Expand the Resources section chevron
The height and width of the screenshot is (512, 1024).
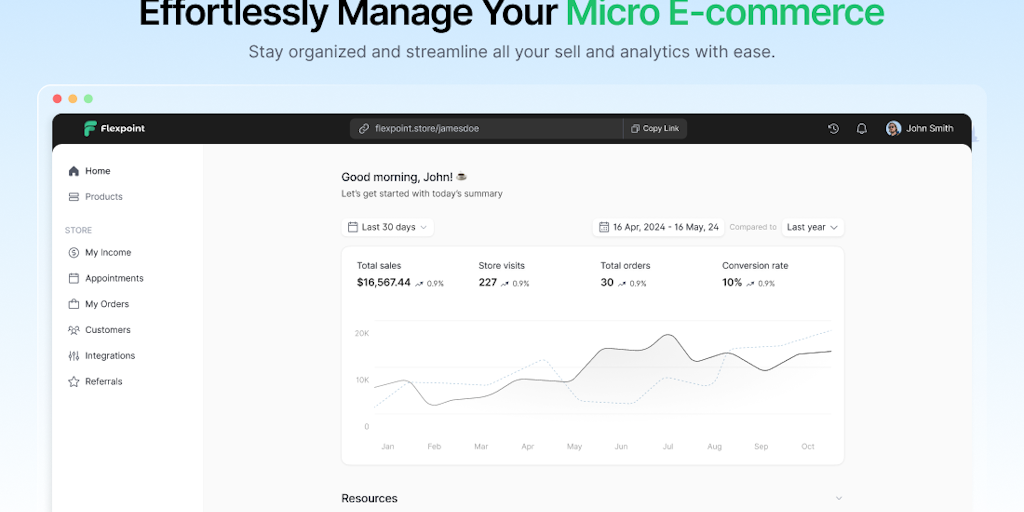(x=839, y=498)
